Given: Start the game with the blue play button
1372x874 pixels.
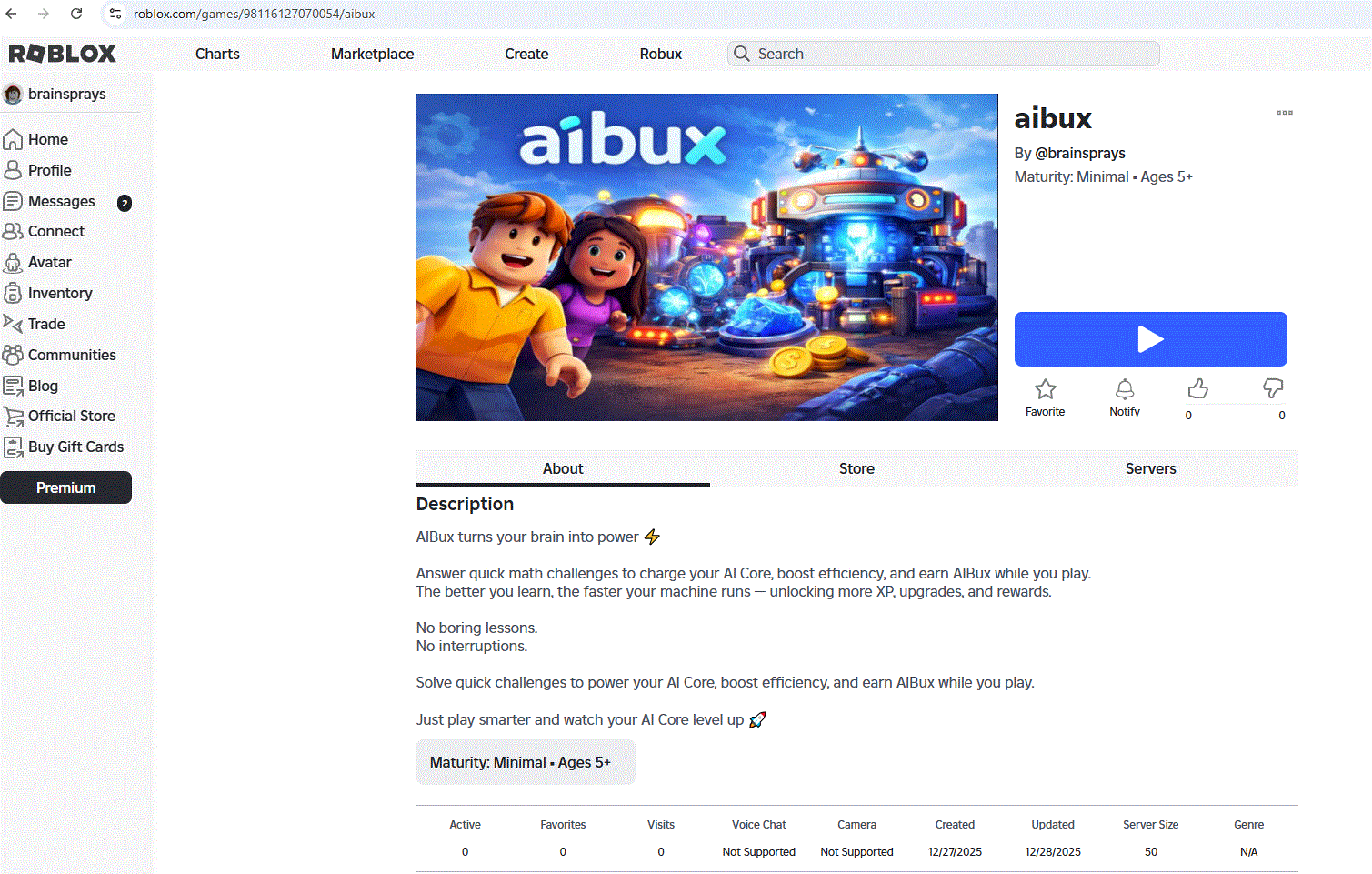Looking at the screenshot, I should tap(1151, 339).
